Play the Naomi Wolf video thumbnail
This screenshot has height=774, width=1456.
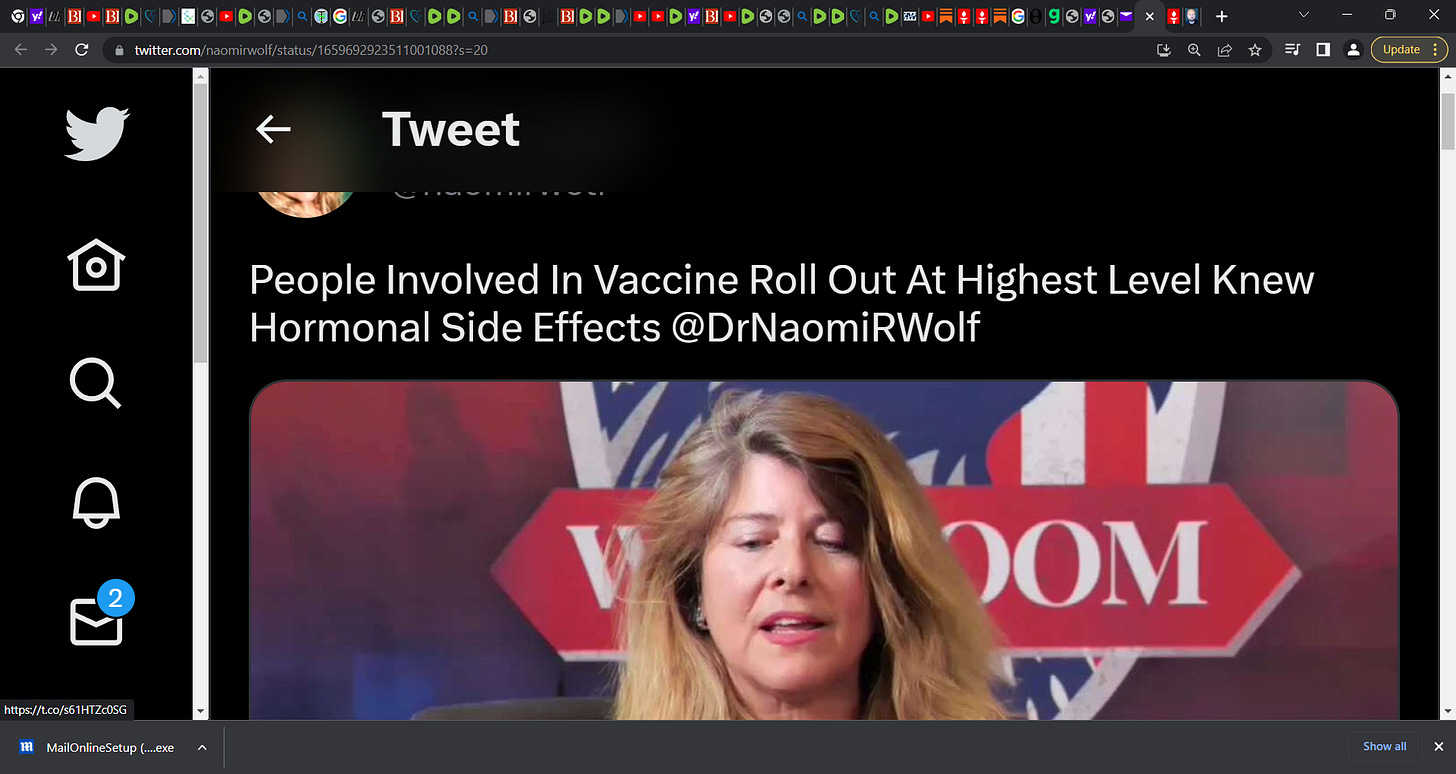[823, 549]
